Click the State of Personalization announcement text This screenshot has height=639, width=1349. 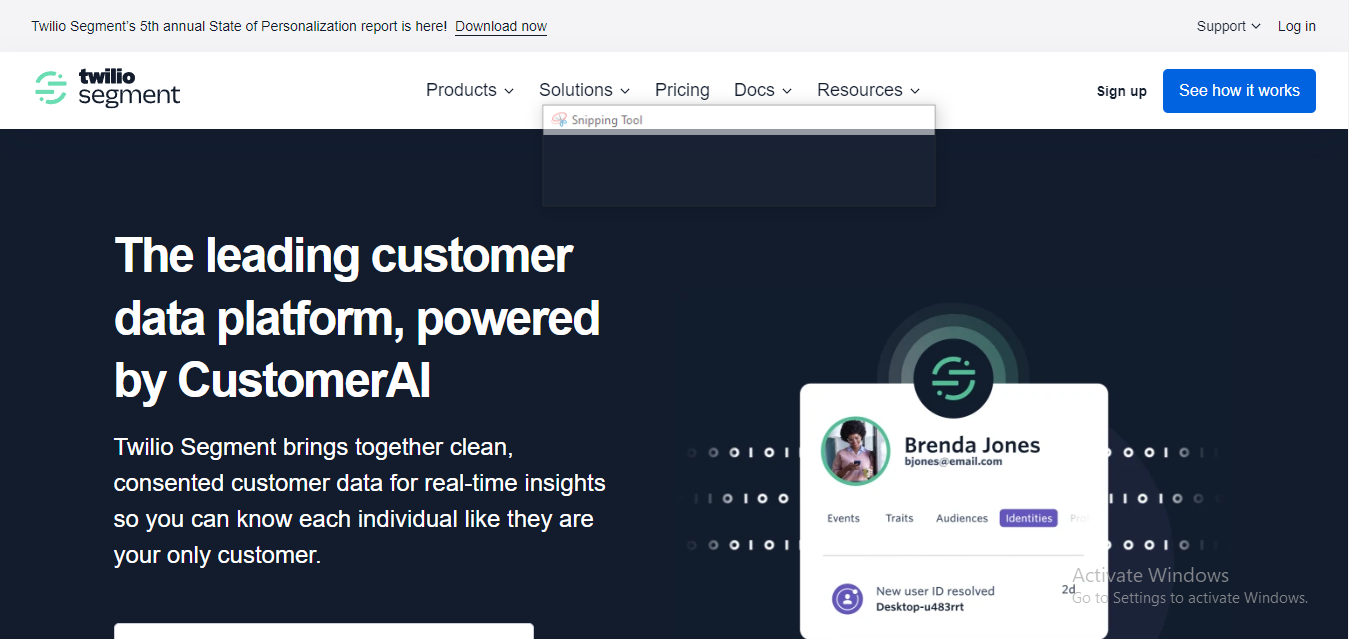coord(239,26)
